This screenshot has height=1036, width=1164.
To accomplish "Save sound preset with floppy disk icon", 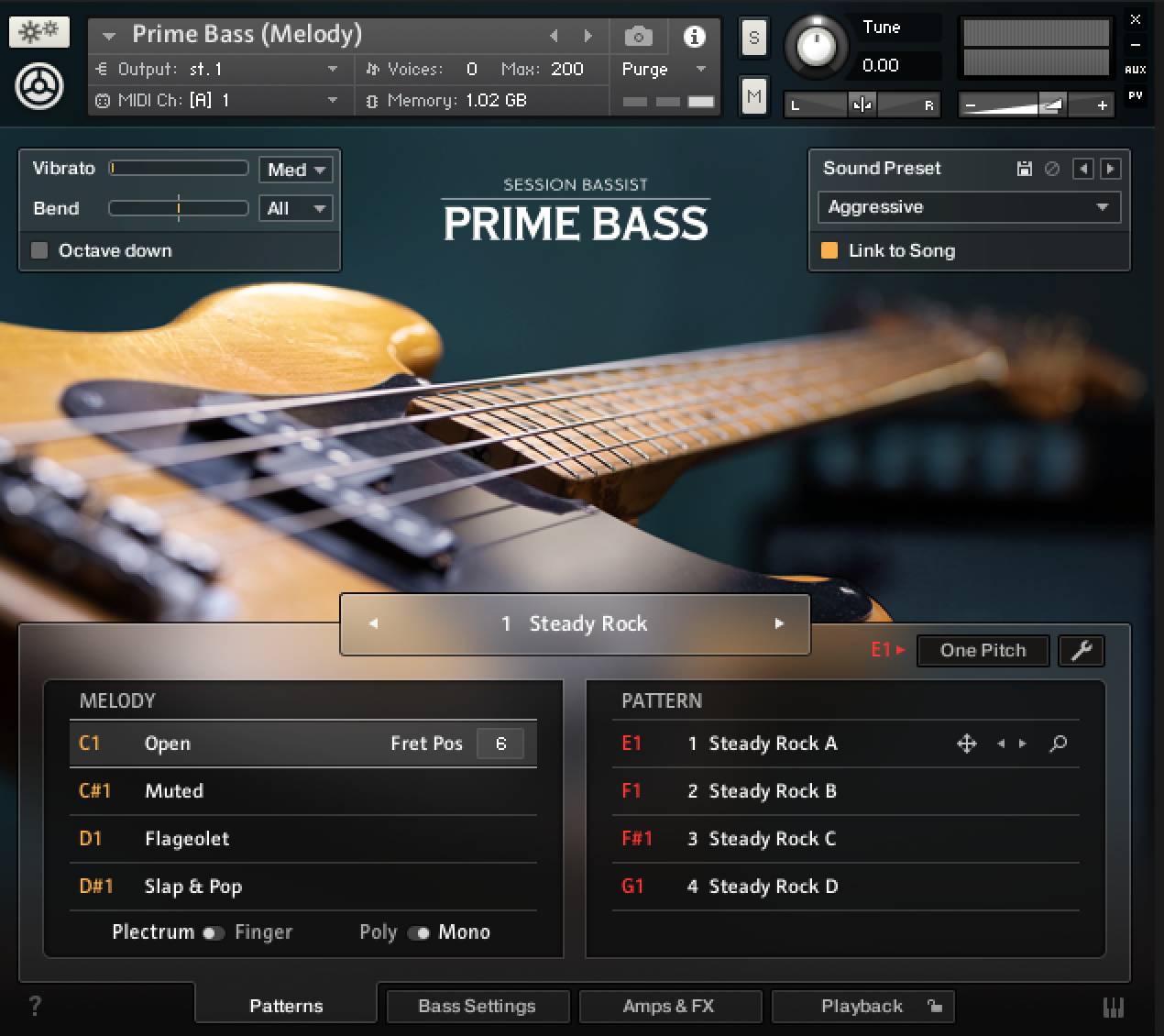I will coord(1025,169).
